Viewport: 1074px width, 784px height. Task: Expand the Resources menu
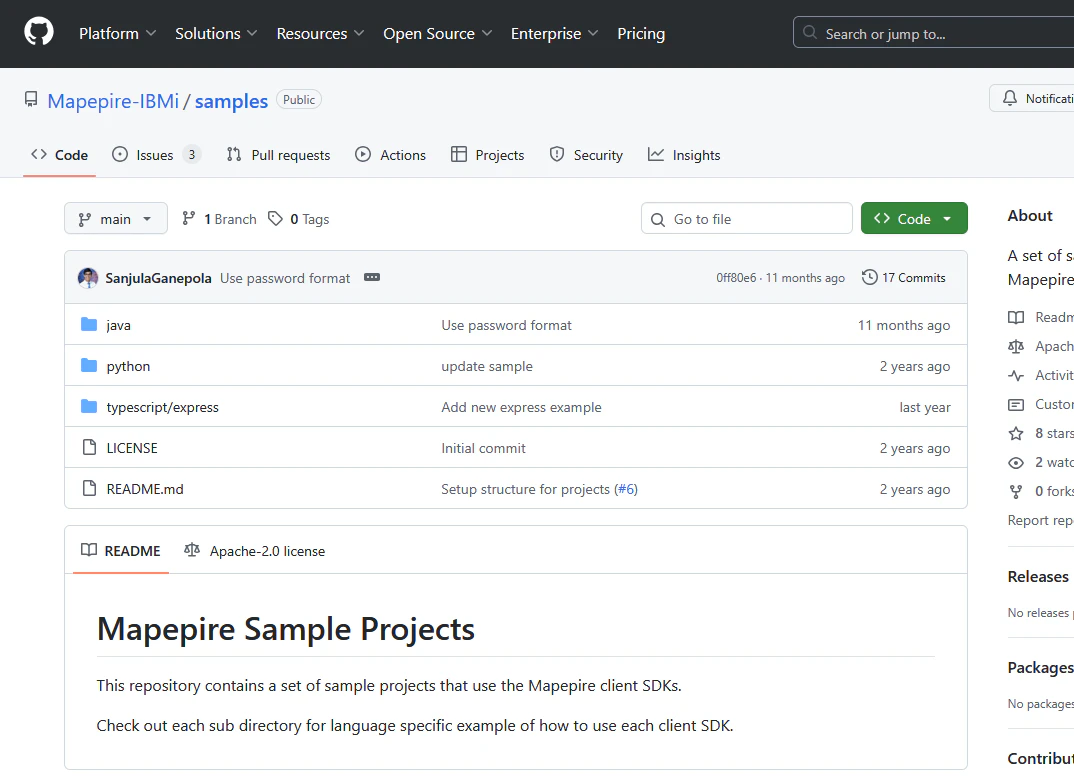pos(320,34)
